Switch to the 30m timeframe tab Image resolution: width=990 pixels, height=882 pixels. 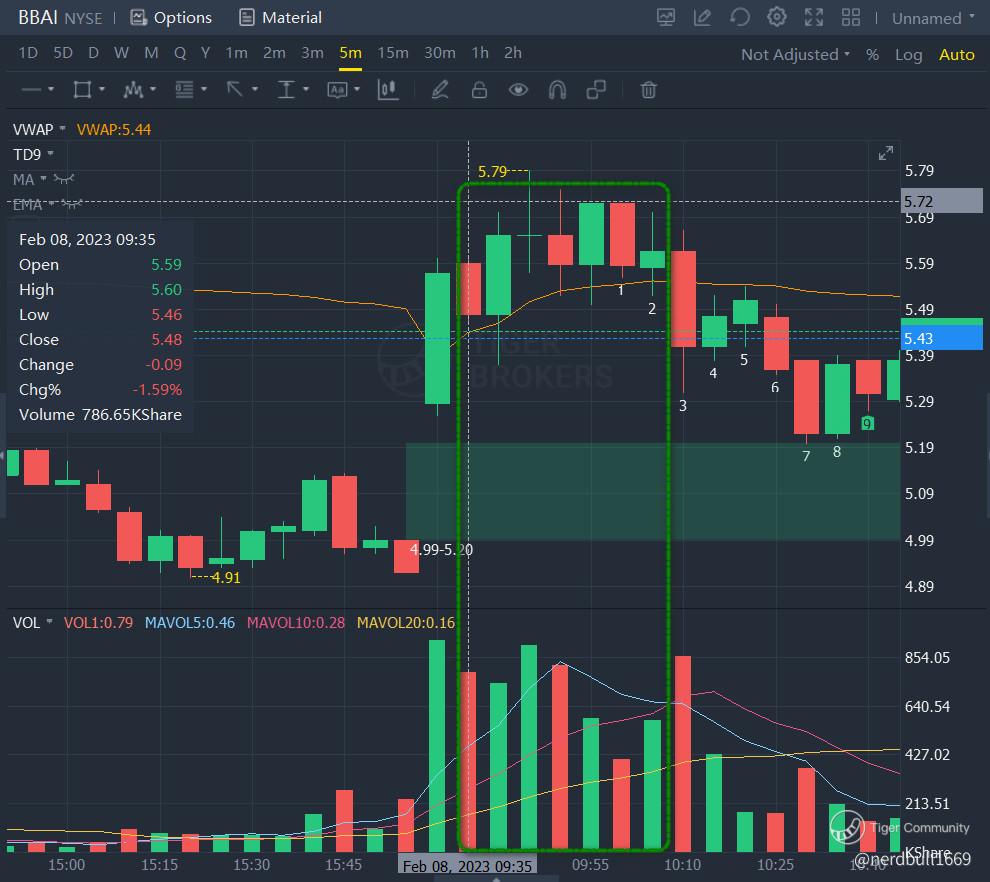pyautogui.click(x=439, y=53)
